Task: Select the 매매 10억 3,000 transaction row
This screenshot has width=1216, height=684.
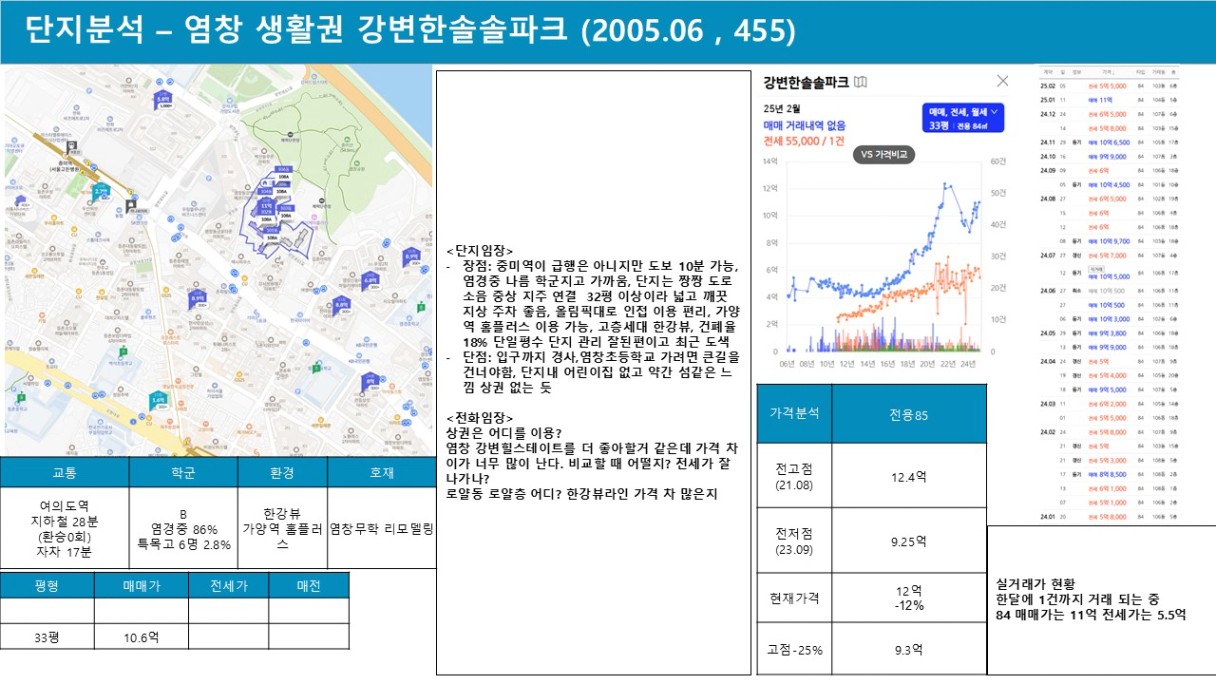Action: tap(1108, 319)
